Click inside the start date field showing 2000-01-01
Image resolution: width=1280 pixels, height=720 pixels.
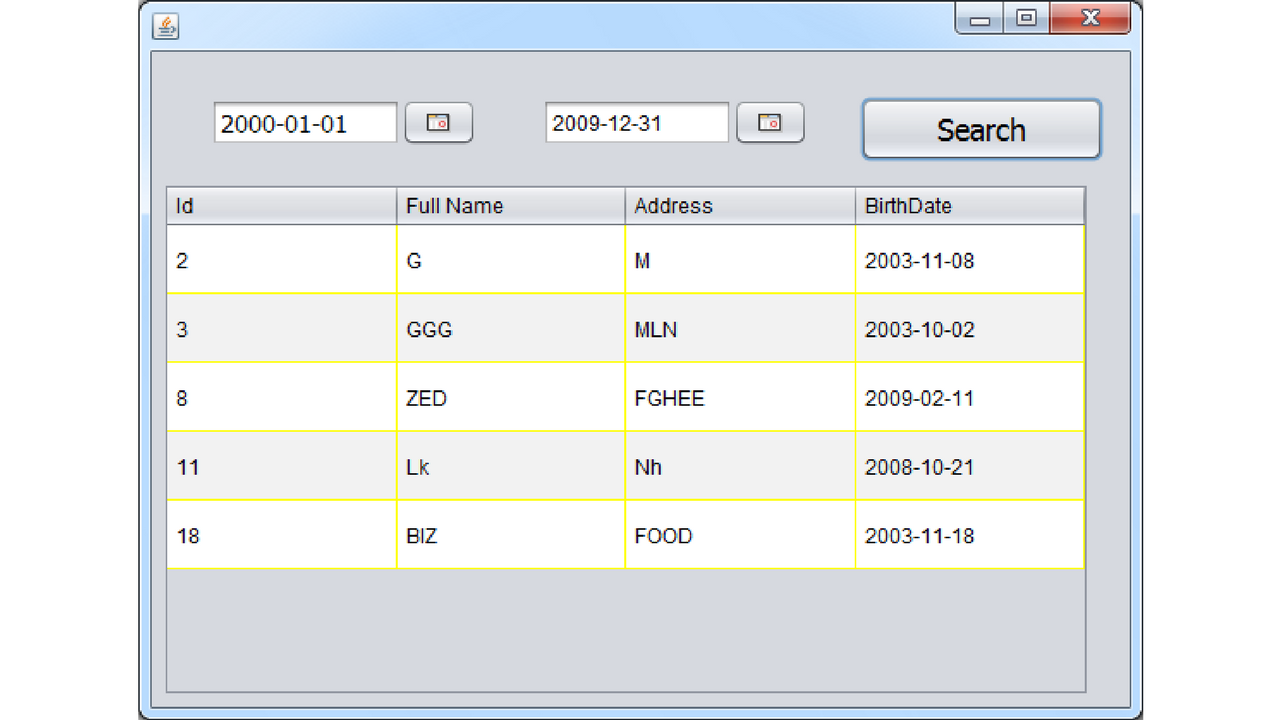[x=305, y=122]
